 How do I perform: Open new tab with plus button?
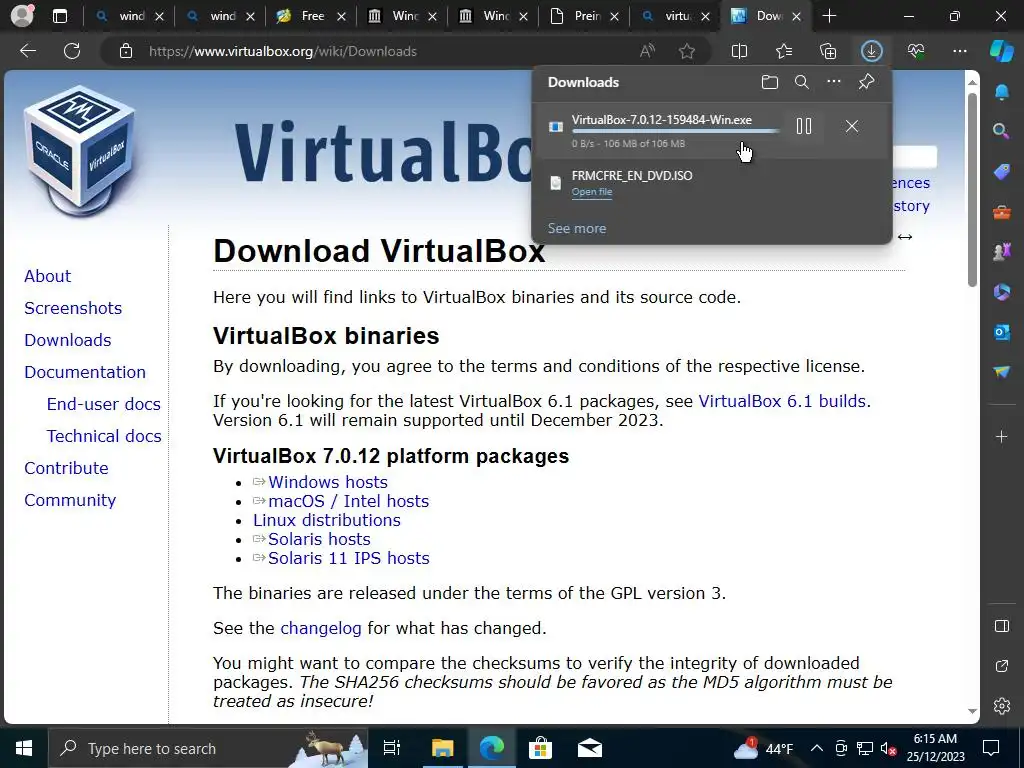(x=829, y=16)
